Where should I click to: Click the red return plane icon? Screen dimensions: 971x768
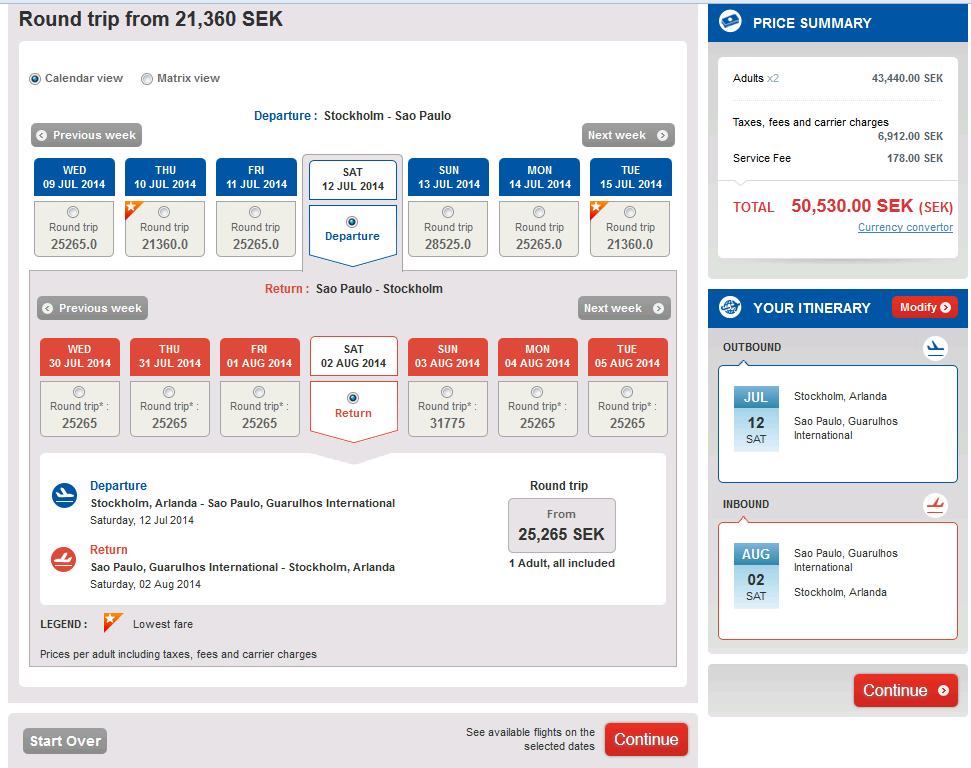pos(64,559)
